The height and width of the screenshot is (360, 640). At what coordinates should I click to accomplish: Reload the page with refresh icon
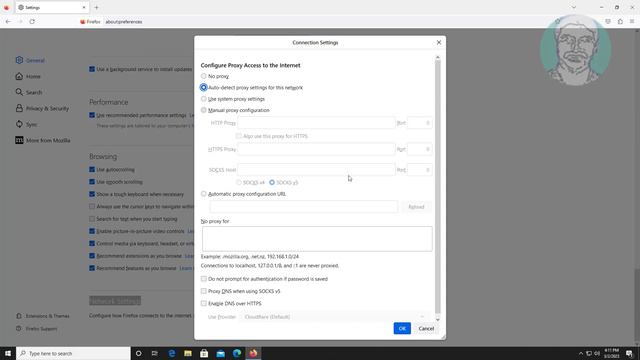32,22
